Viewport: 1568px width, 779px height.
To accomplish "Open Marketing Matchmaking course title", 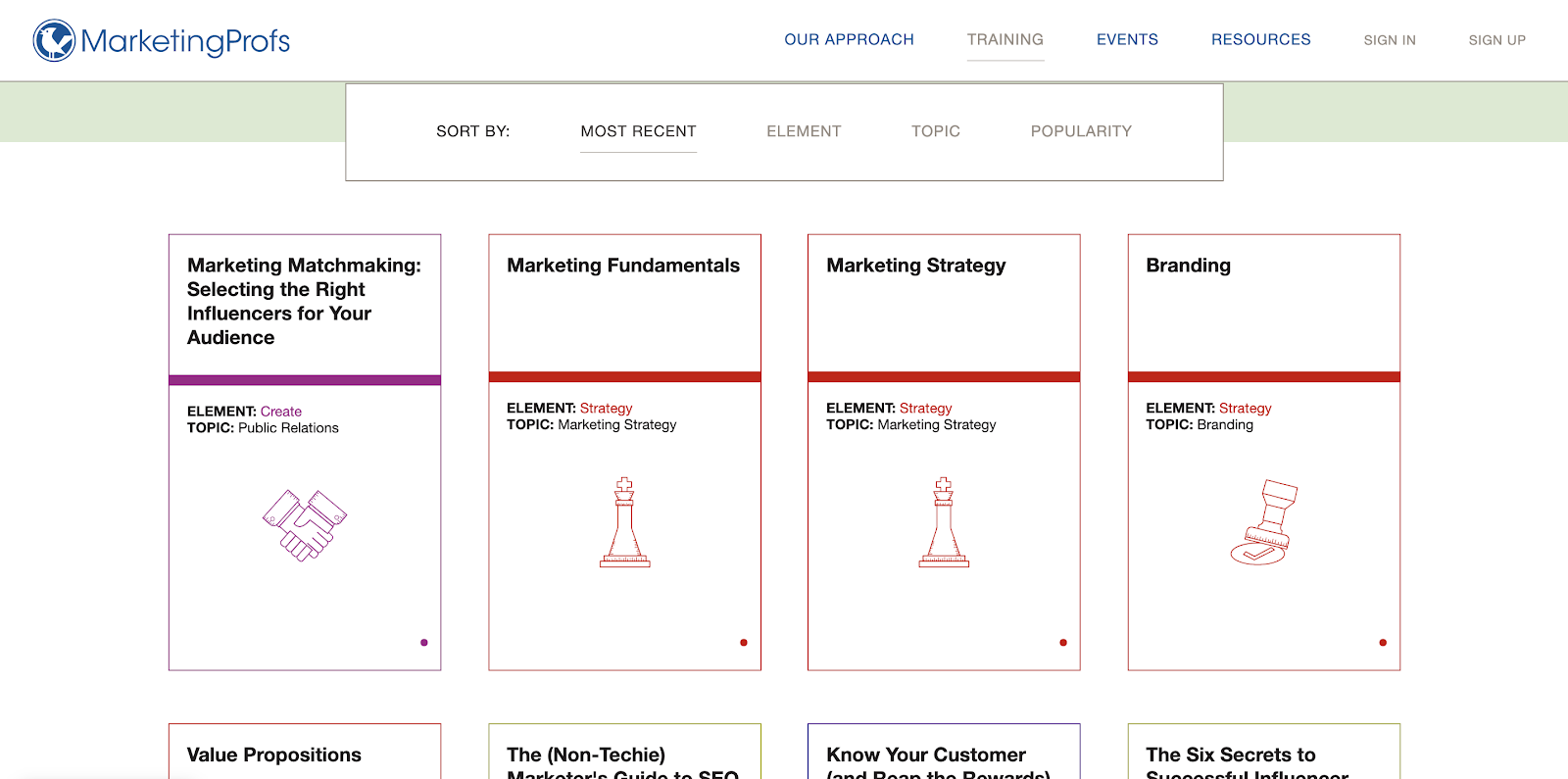I will coord(305,301).
